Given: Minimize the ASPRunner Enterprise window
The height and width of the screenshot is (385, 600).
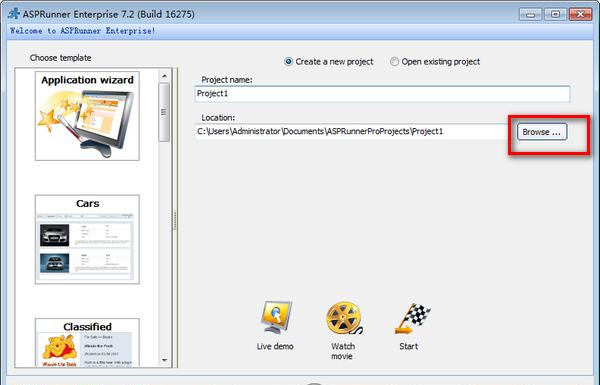Looking at the screenshot, I should (x=530, y=15).
